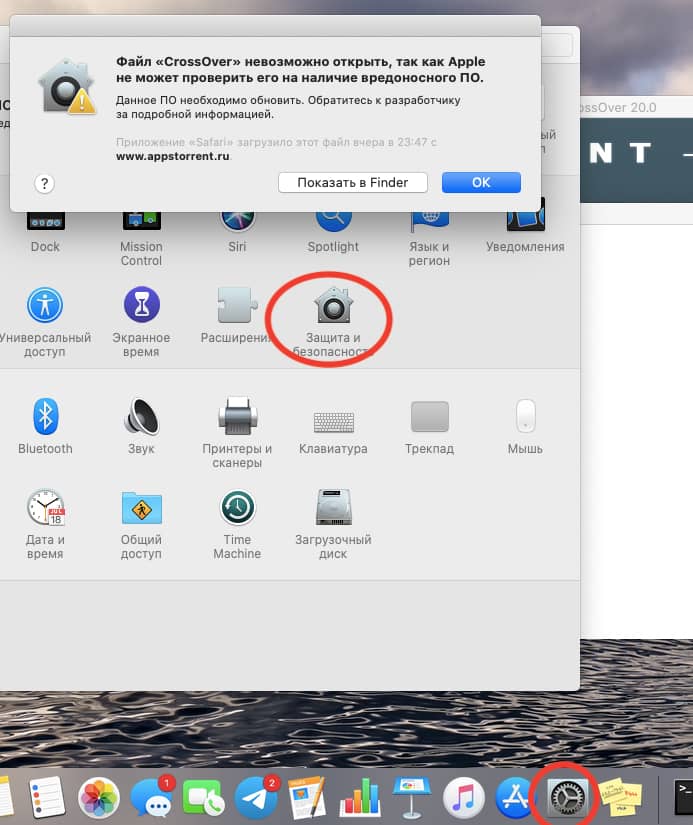Open Экранное время preferences
The width and height of the screenshot is (693, 825).
(x=141, y=321)
